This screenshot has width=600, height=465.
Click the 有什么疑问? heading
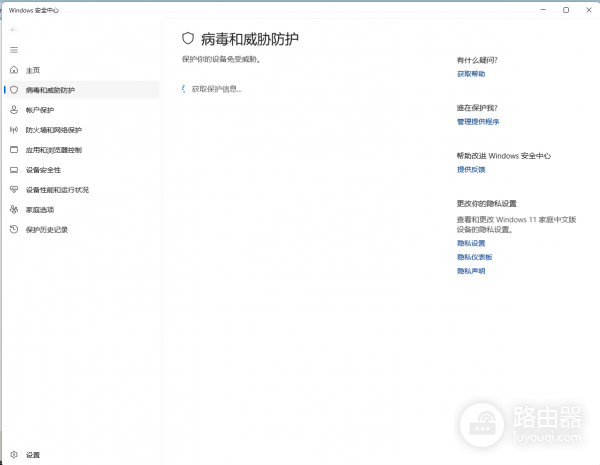[477, 60]
